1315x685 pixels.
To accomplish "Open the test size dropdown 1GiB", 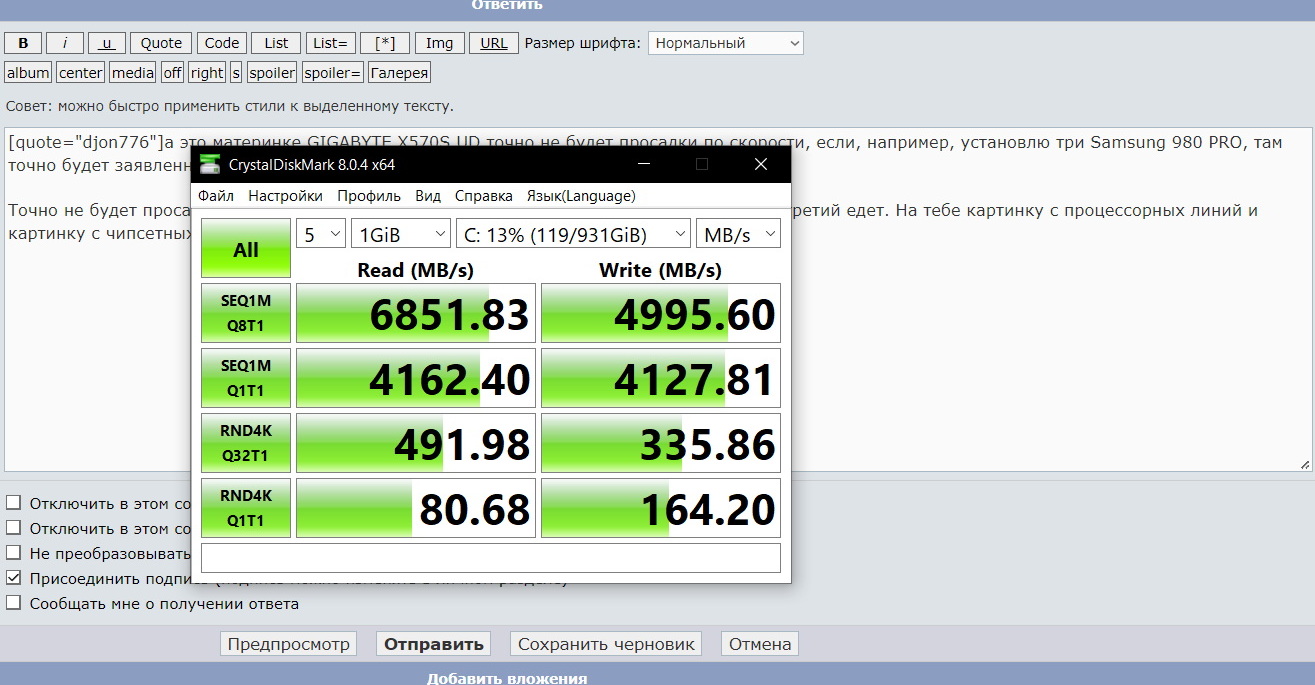I will pyautogui.click(x=401, y=234).
